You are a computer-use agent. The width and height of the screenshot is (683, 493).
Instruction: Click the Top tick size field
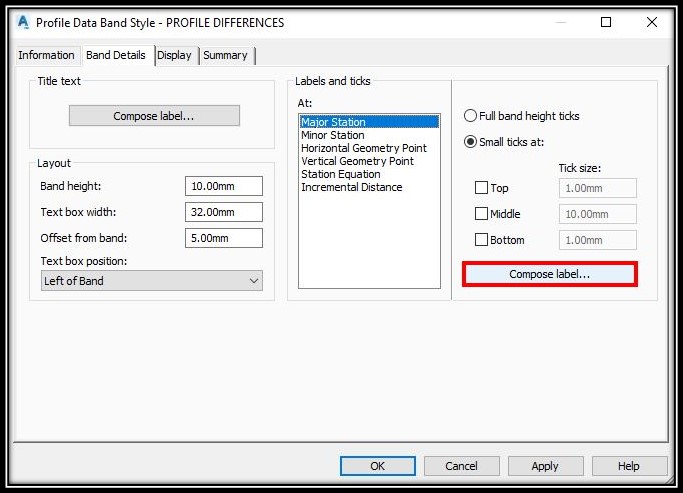tap(598, 188)
